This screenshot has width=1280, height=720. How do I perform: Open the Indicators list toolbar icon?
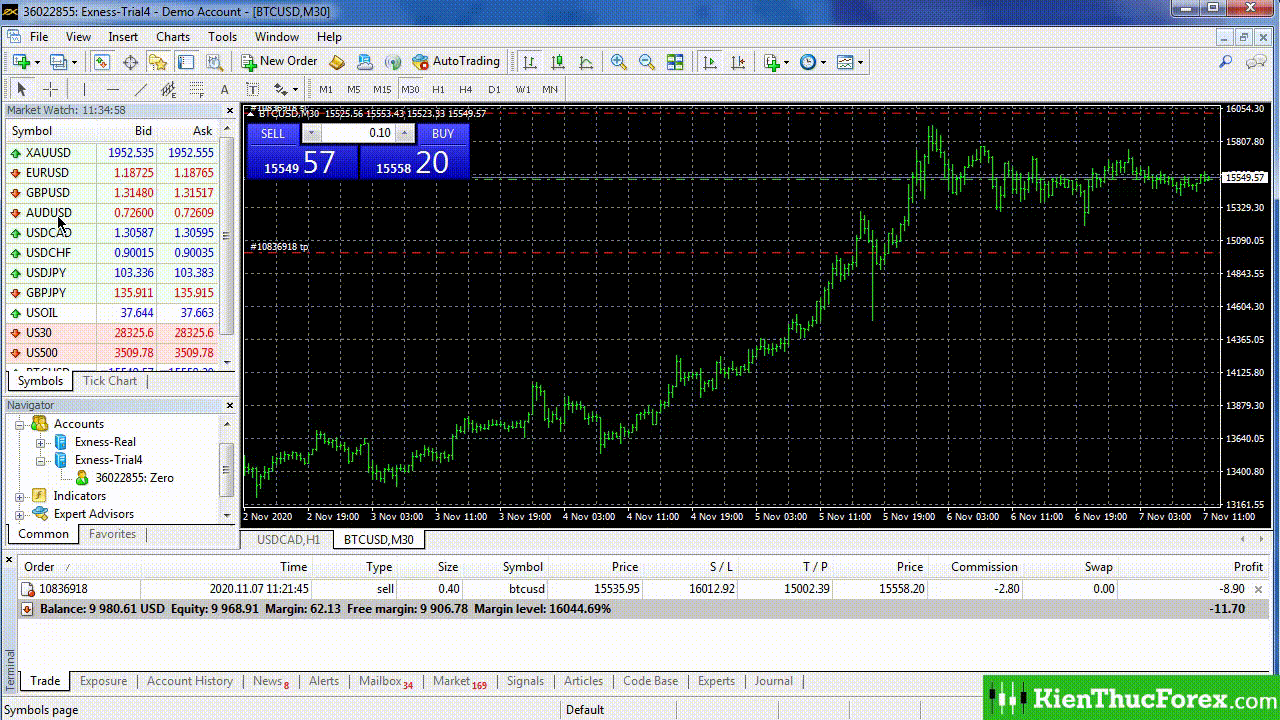tap(772, 62)
